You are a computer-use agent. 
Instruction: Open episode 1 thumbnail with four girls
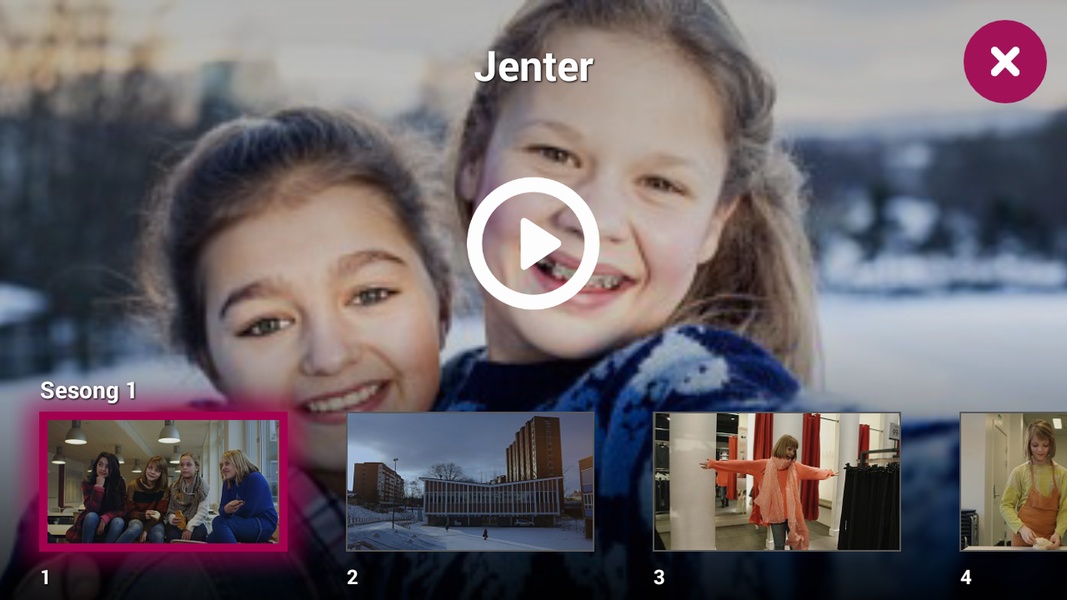click(x=163, y=482)
